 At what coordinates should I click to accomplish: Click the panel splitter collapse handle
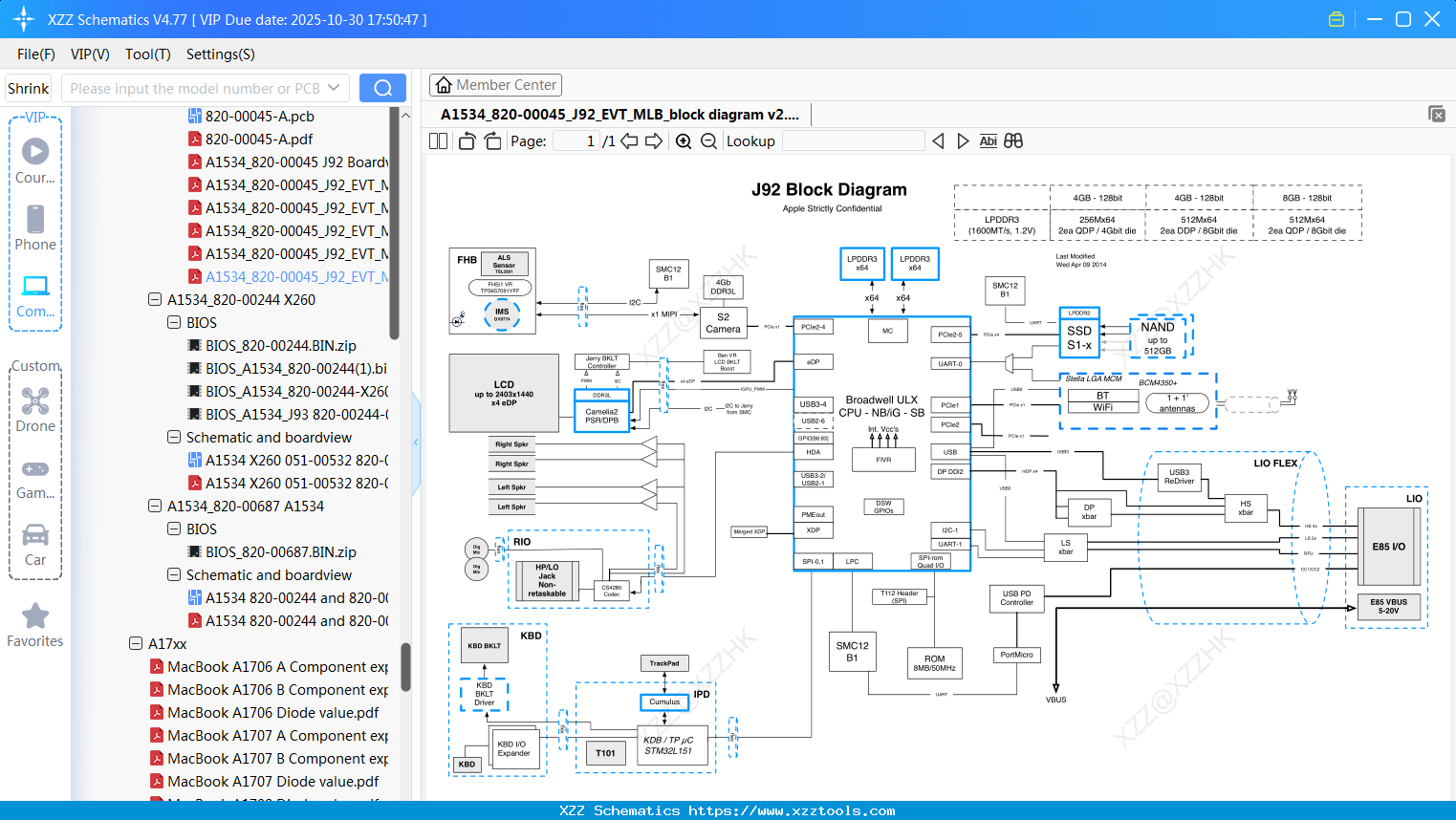point(416,442)
